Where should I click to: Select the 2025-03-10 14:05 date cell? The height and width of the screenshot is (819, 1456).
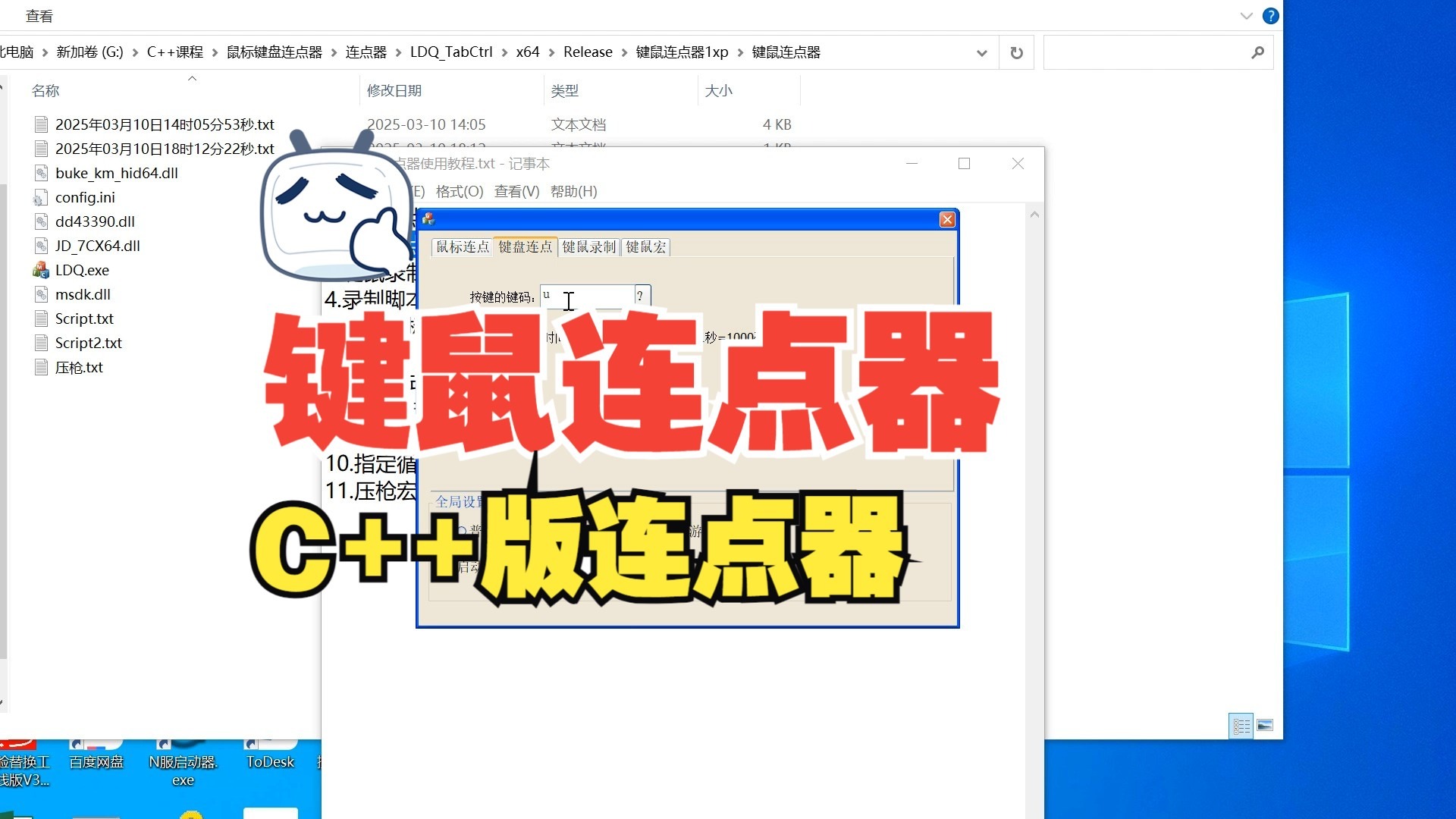tap(426, 124)
